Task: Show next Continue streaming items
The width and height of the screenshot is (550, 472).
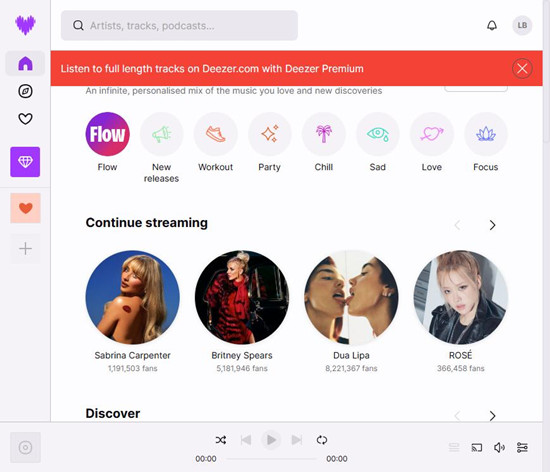Action: coord(492,225)
